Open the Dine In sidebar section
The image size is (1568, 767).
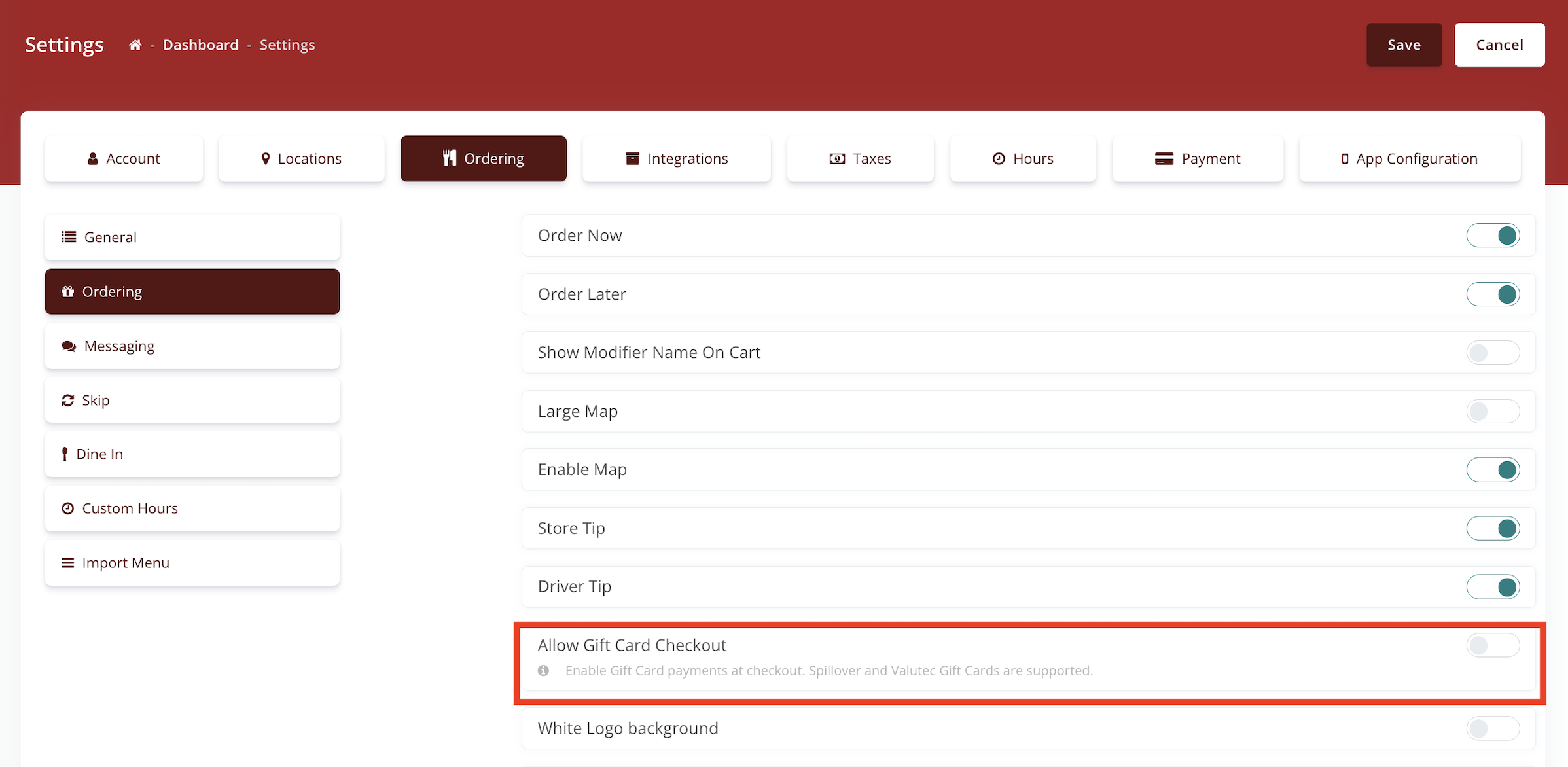point(192,454)
